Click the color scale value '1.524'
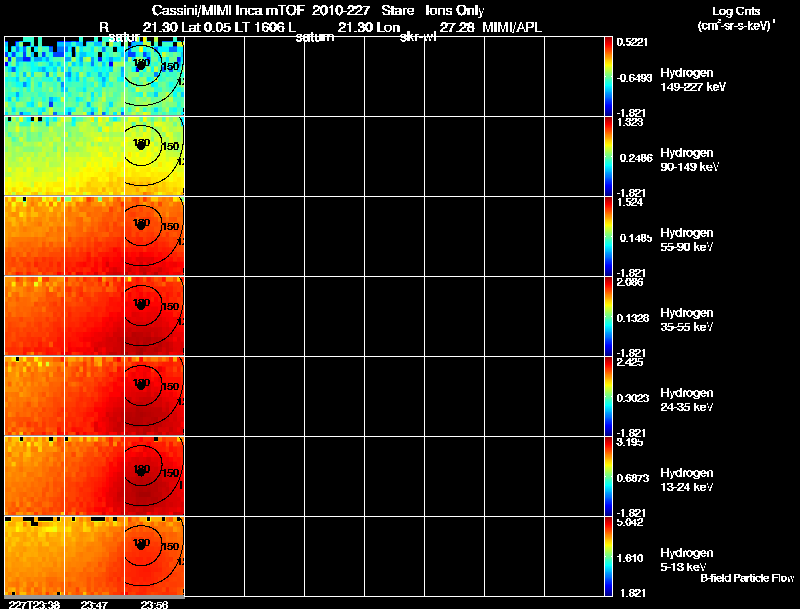 (x=630, y=202)
